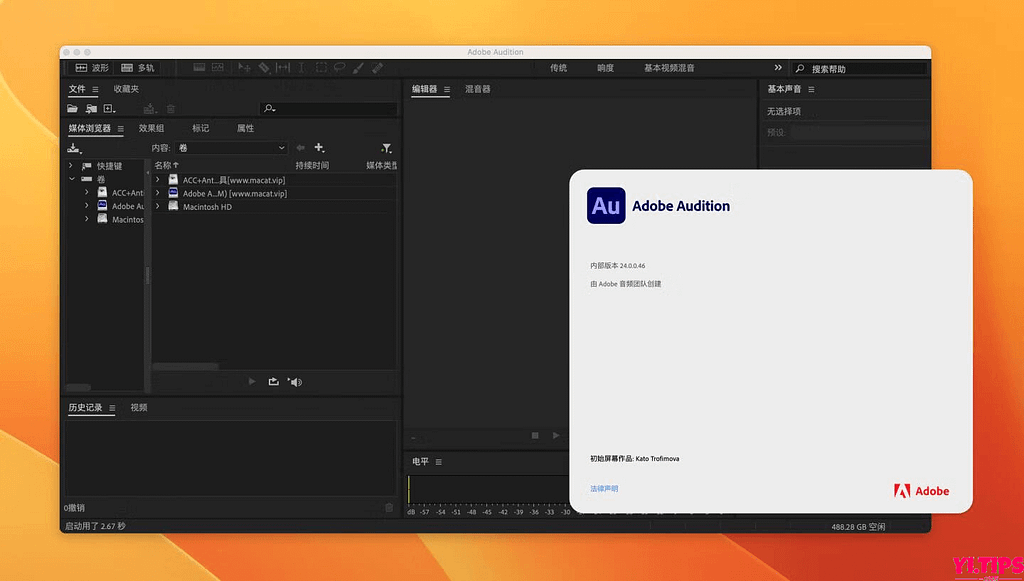1024x581 pixels.
Task: Expand the 快捷键 shortcuts tree node
Action: point(72,166)
